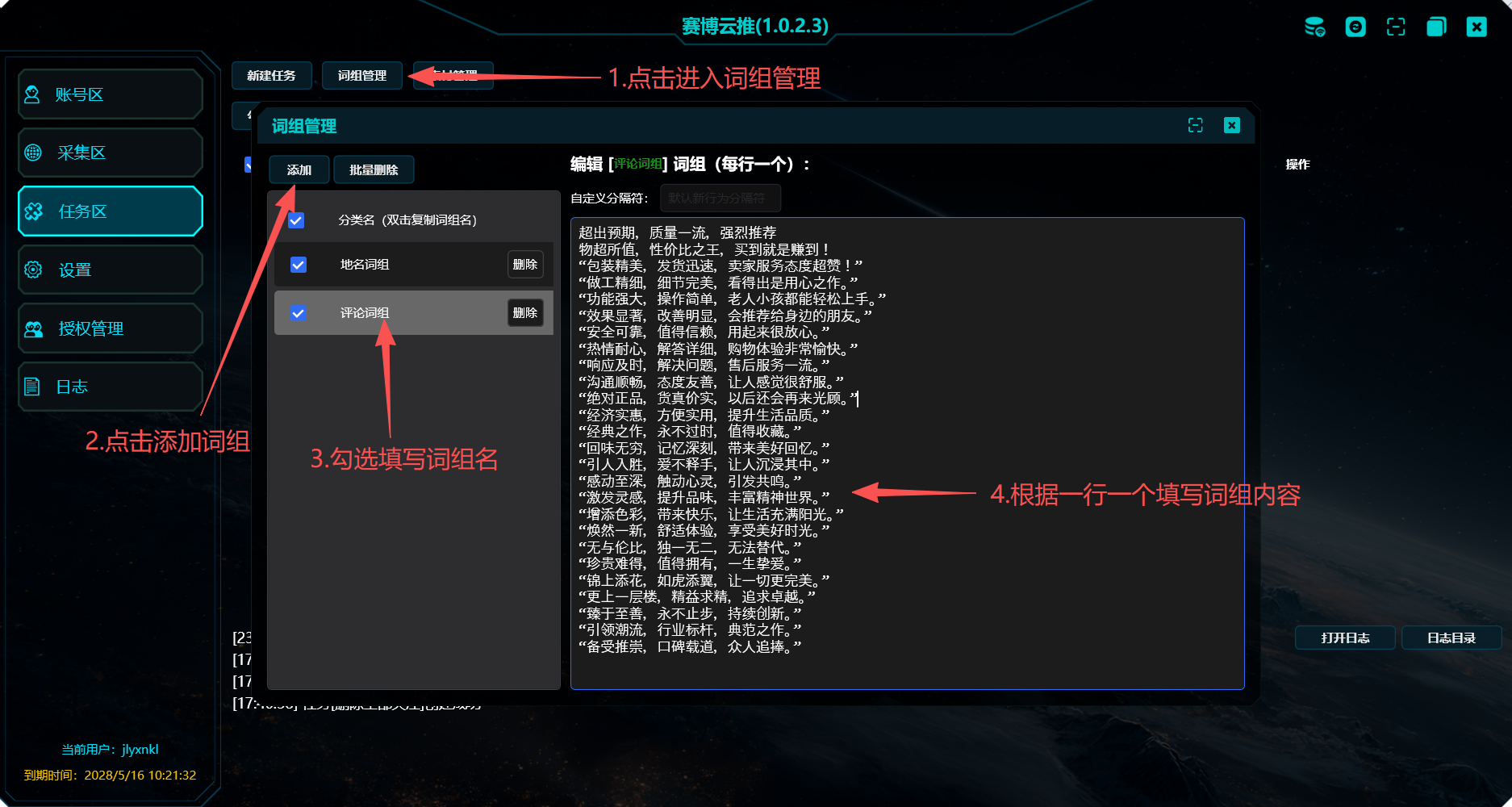Collapse the 词组管理 dialog via its minimize icon
Screen dimensions: 1512x807
pos(1196,126)
